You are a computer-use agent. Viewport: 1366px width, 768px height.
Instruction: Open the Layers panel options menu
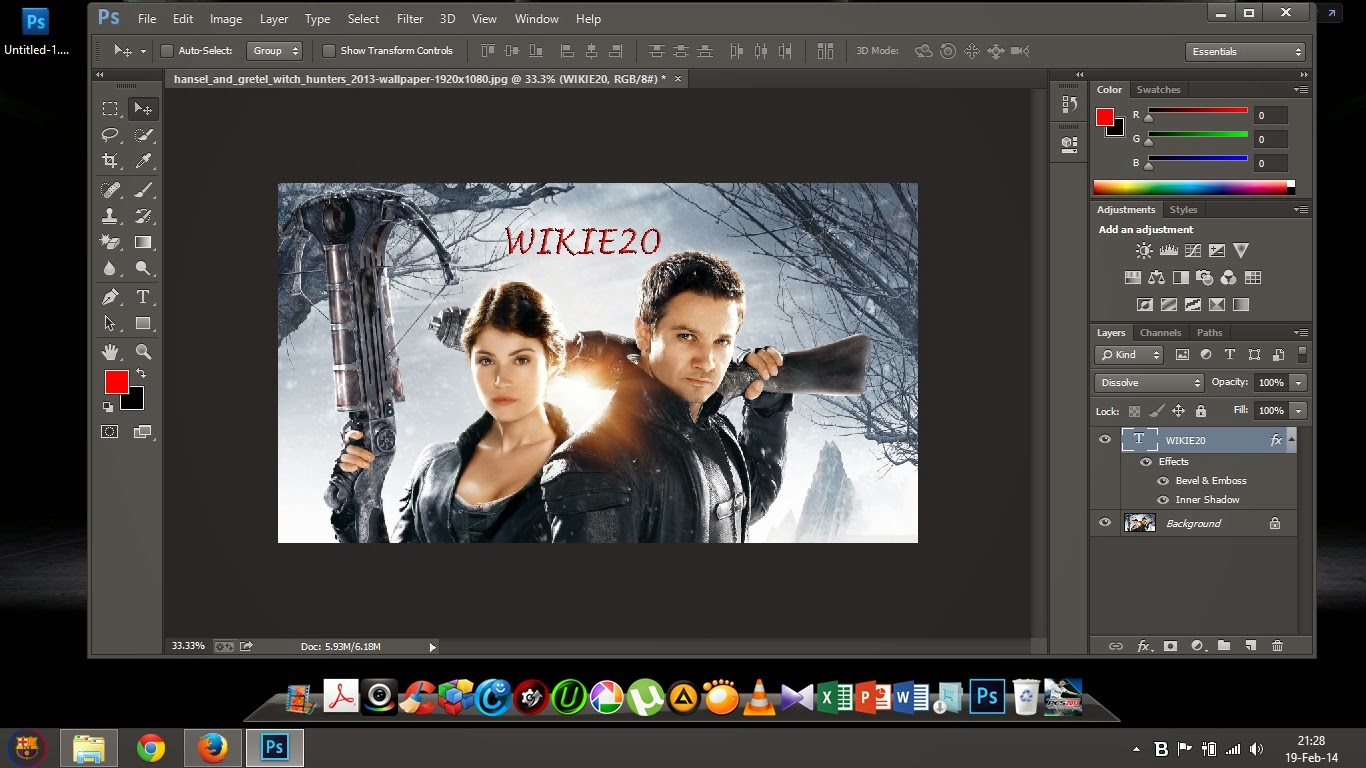point(1301,333)
